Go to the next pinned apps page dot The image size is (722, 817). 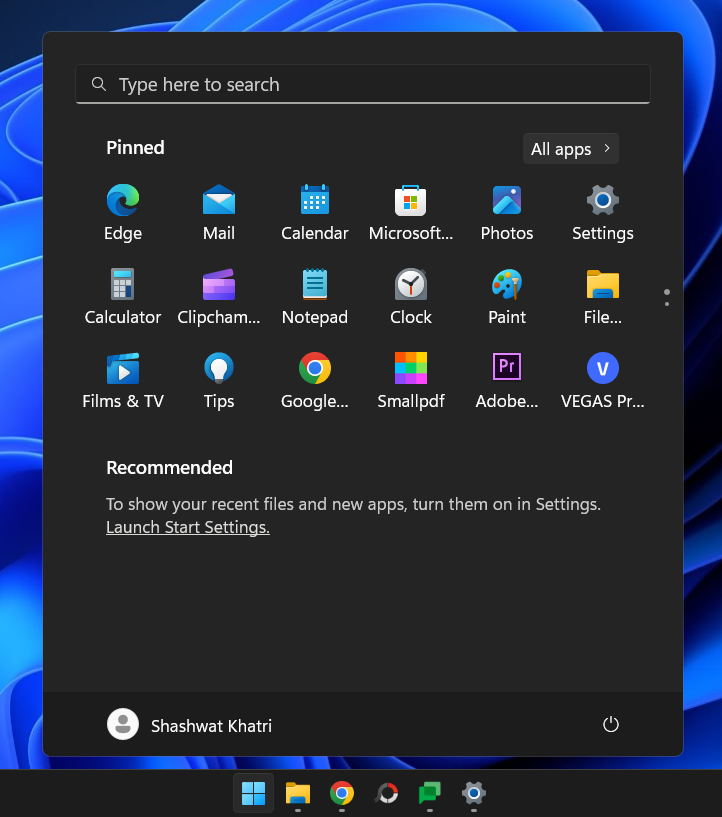click(667, 304)
